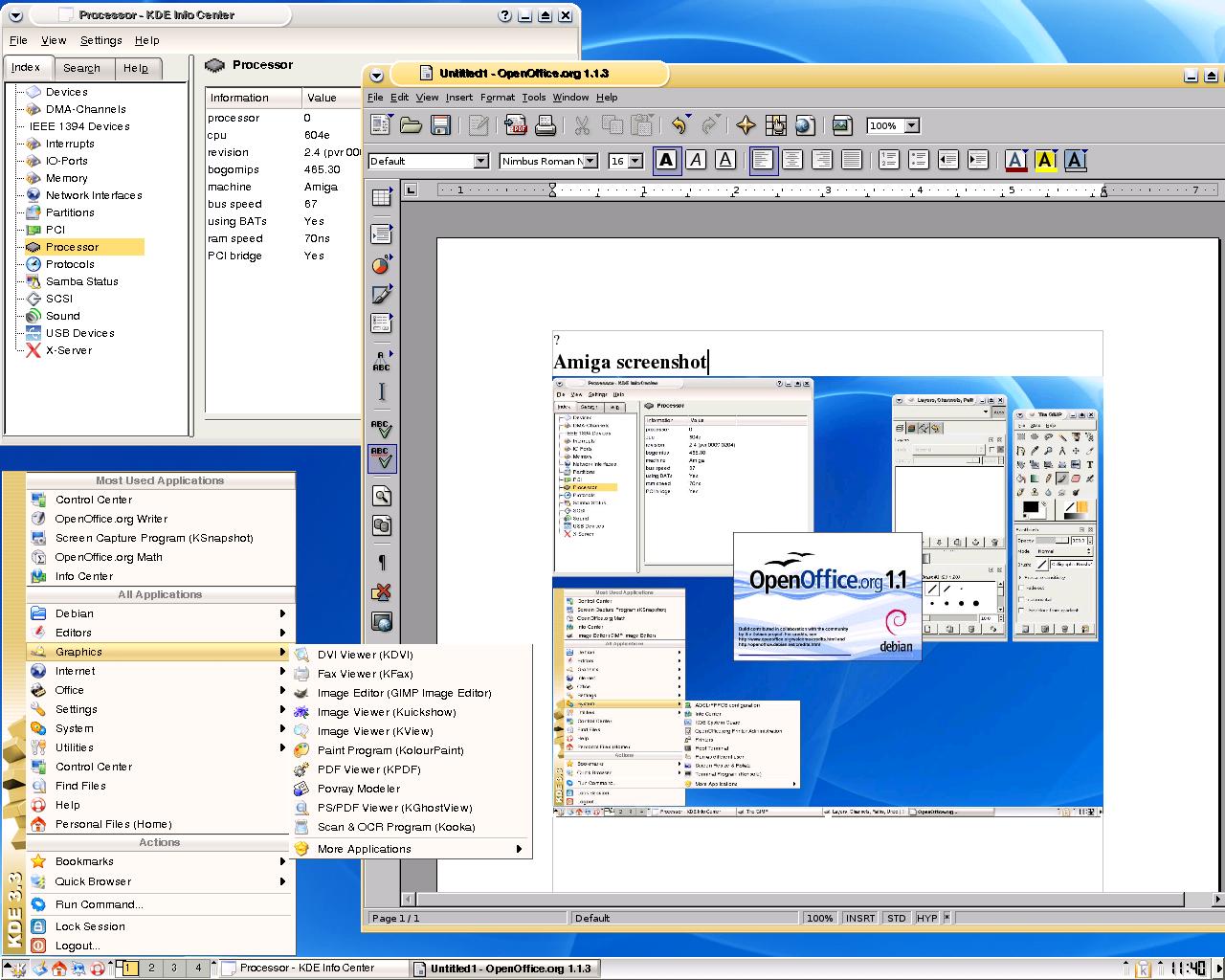Image resolution: width=1225 pixels, height=980 pixels.
Task: Open the Default paragraph style dropdown
Action: pyautogui.click(x=481, y=162)
